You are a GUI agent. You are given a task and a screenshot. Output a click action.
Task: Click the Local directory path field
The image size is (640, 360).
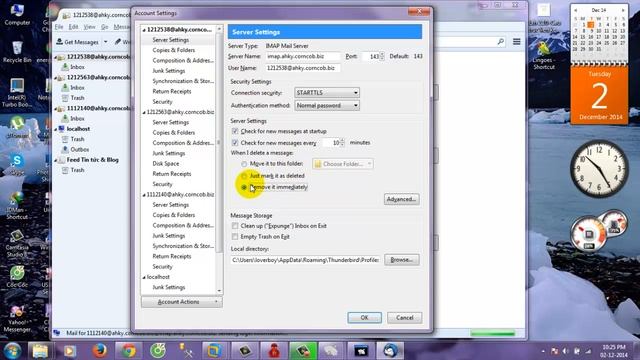tap(305, 260)
